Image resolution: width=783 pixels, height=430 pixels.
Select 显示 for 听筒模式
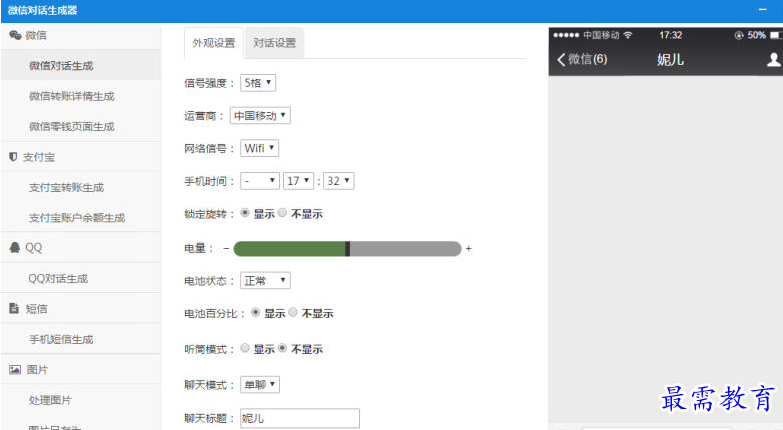pos(245,348)
